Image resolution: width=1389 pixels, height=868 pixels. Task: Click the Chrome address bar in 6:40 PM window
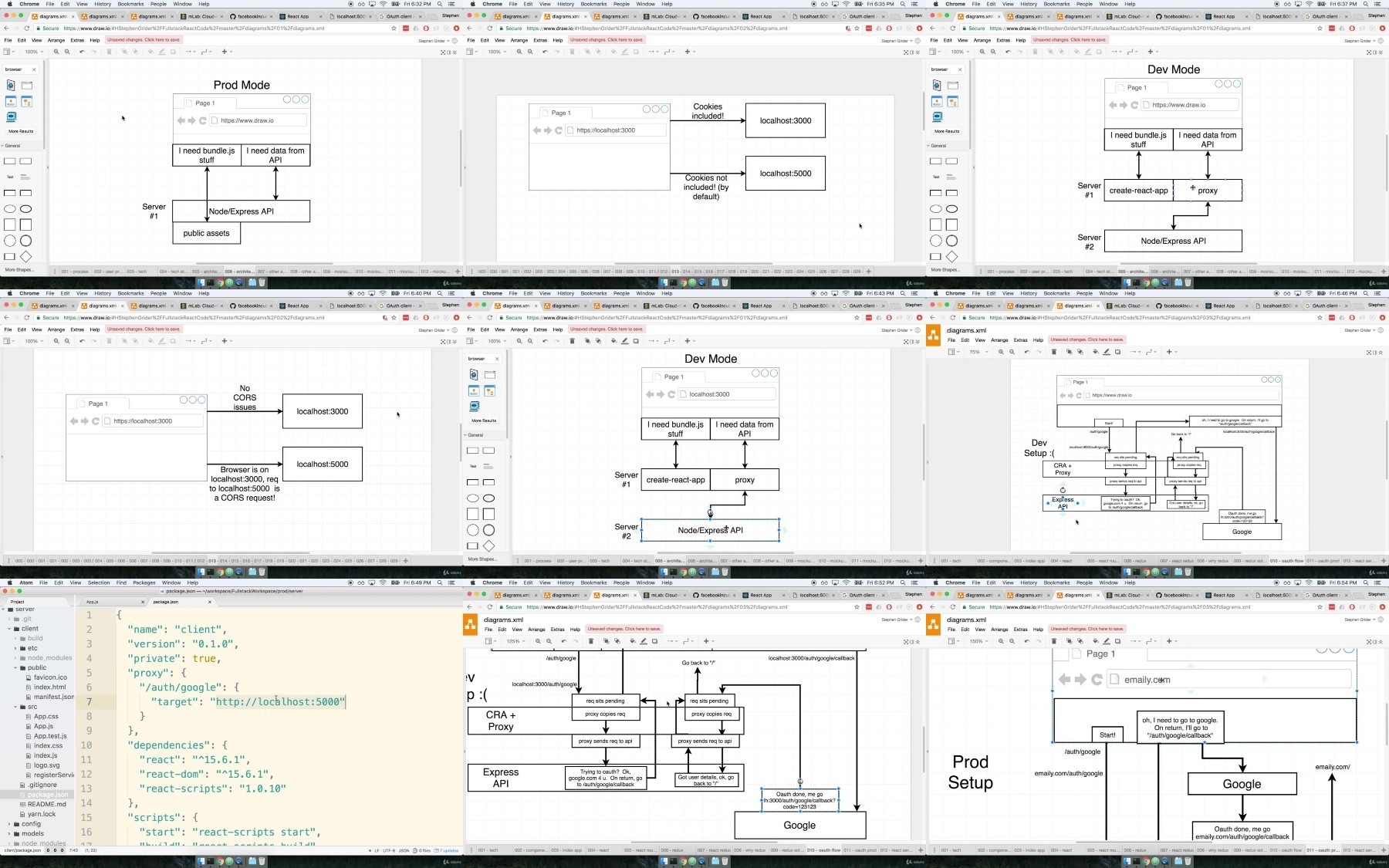[216, 318]
